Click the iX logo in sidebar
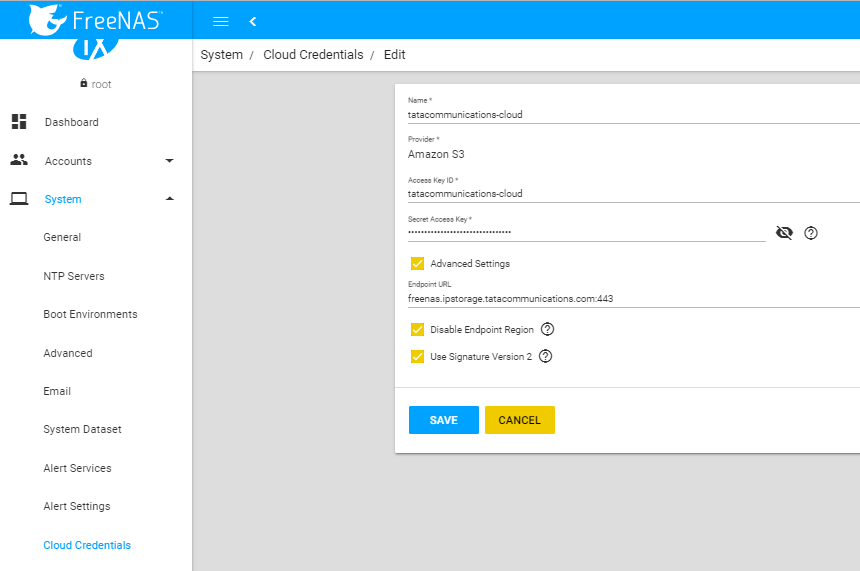This screenshot has width=860, height=571. 96,49
